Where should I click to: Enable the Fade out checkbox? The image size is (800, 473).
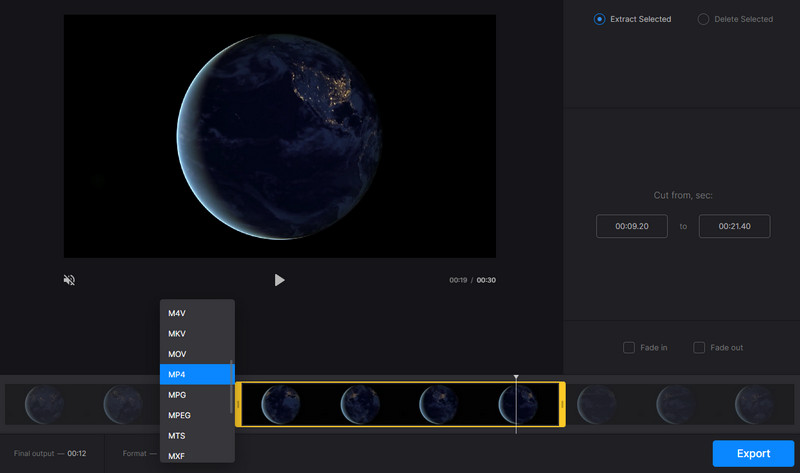point(699,348)
